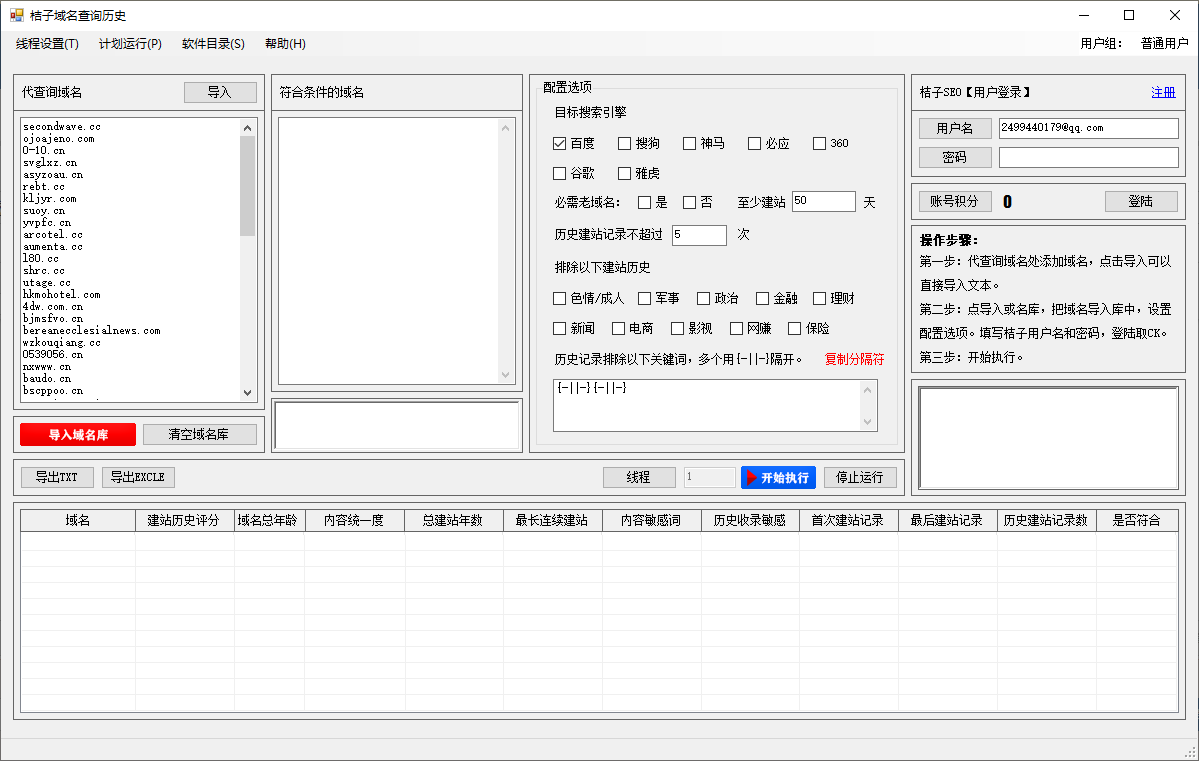
Task: Click the 密码 password input field
Action: point(1088,157)
